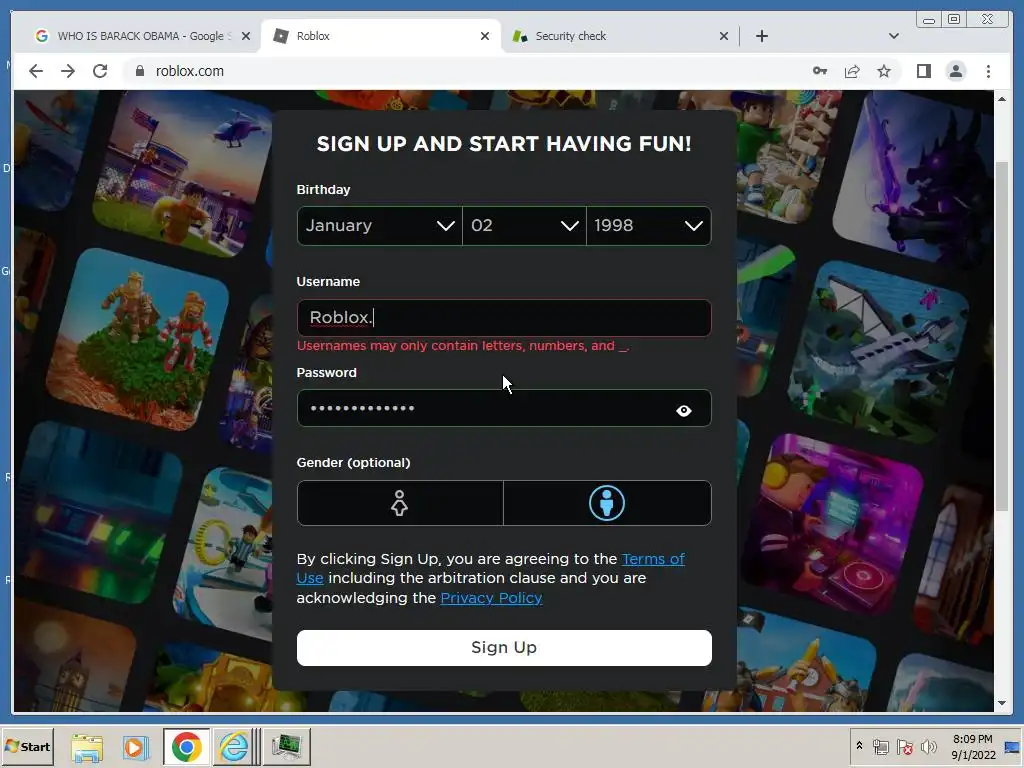Image resolution: width=1024 pixels, height=768 pixels.
Task: Open the browser side panel
Action: [923, 71]
